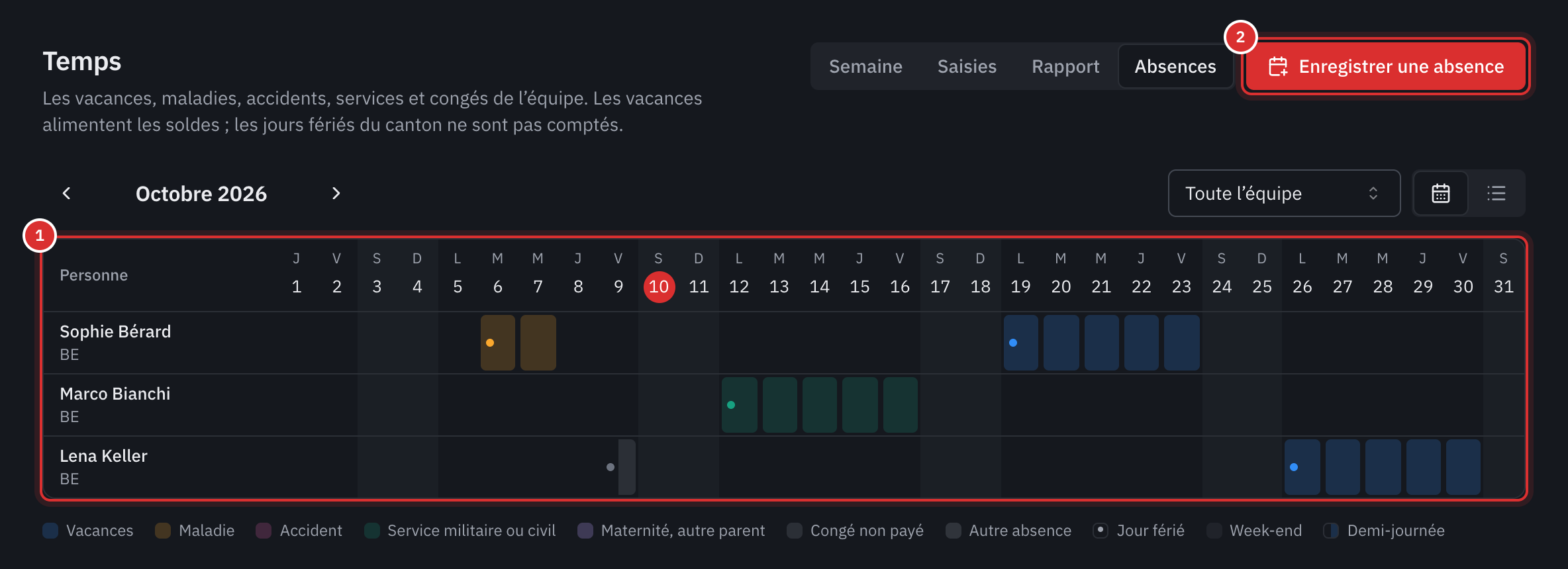Select day 31 in calendar header
The width and height of the screenshot is (1568, 569).
1503,286
